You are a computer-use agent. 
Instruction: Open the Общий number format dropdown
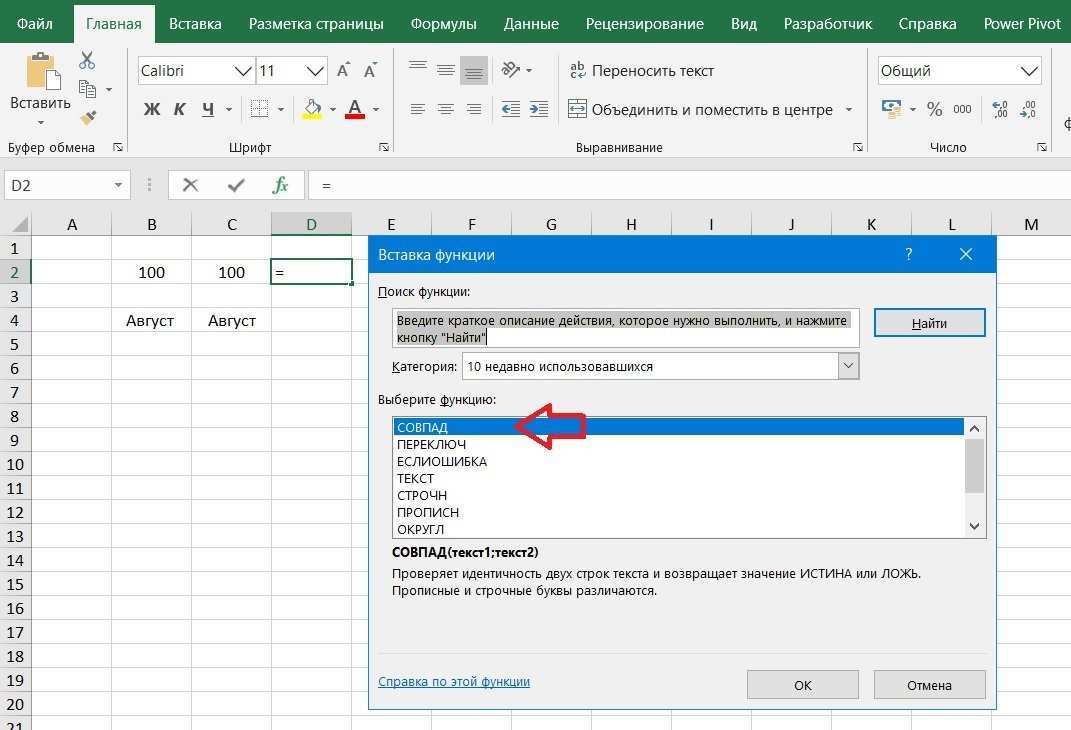coord(1029,71)
